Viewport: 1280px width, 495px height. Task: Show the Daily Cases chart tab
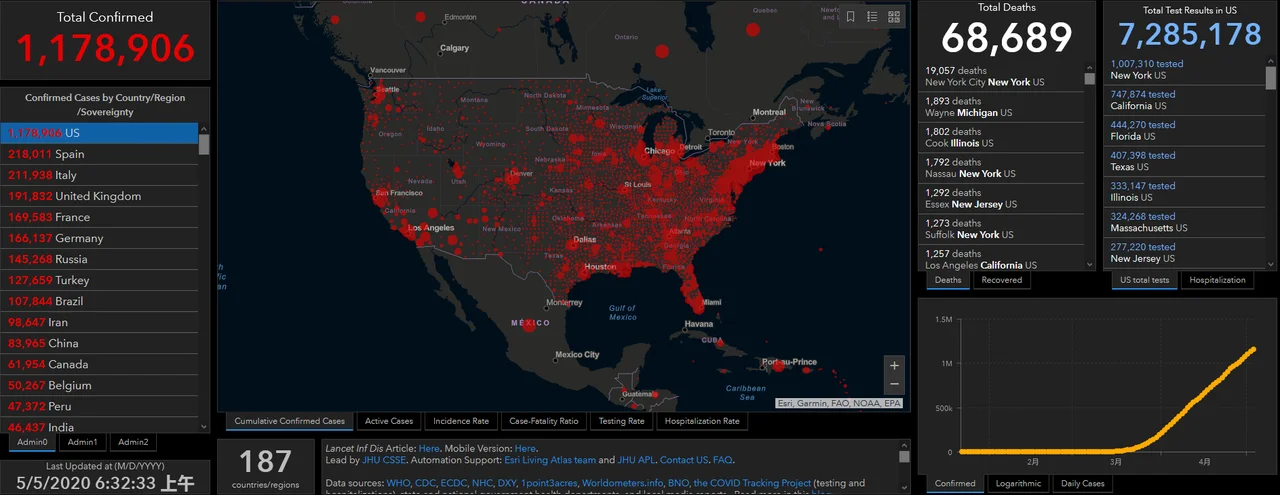tap(1083, 484)
